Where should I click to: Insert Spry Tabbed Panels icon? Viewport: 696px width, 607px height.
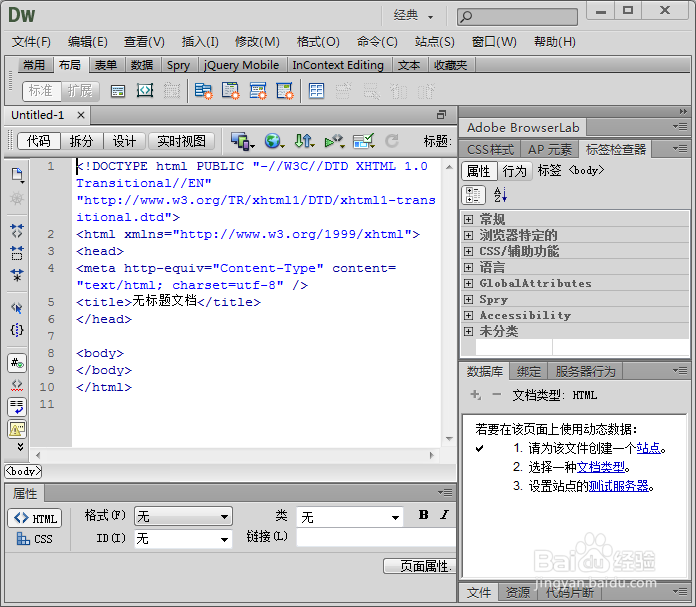pyautogui.click(x=230, y=91)
